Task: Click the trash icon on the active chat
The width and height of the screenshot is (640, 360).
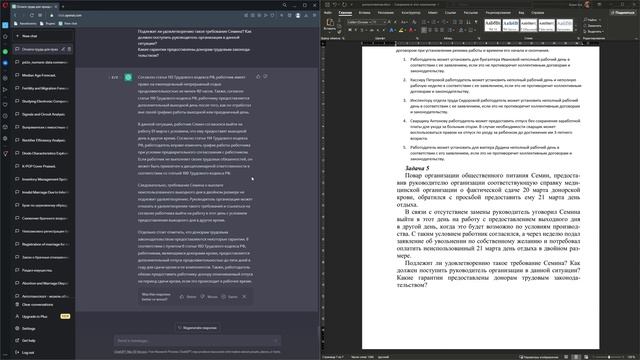Action: (x=69, y=49)
